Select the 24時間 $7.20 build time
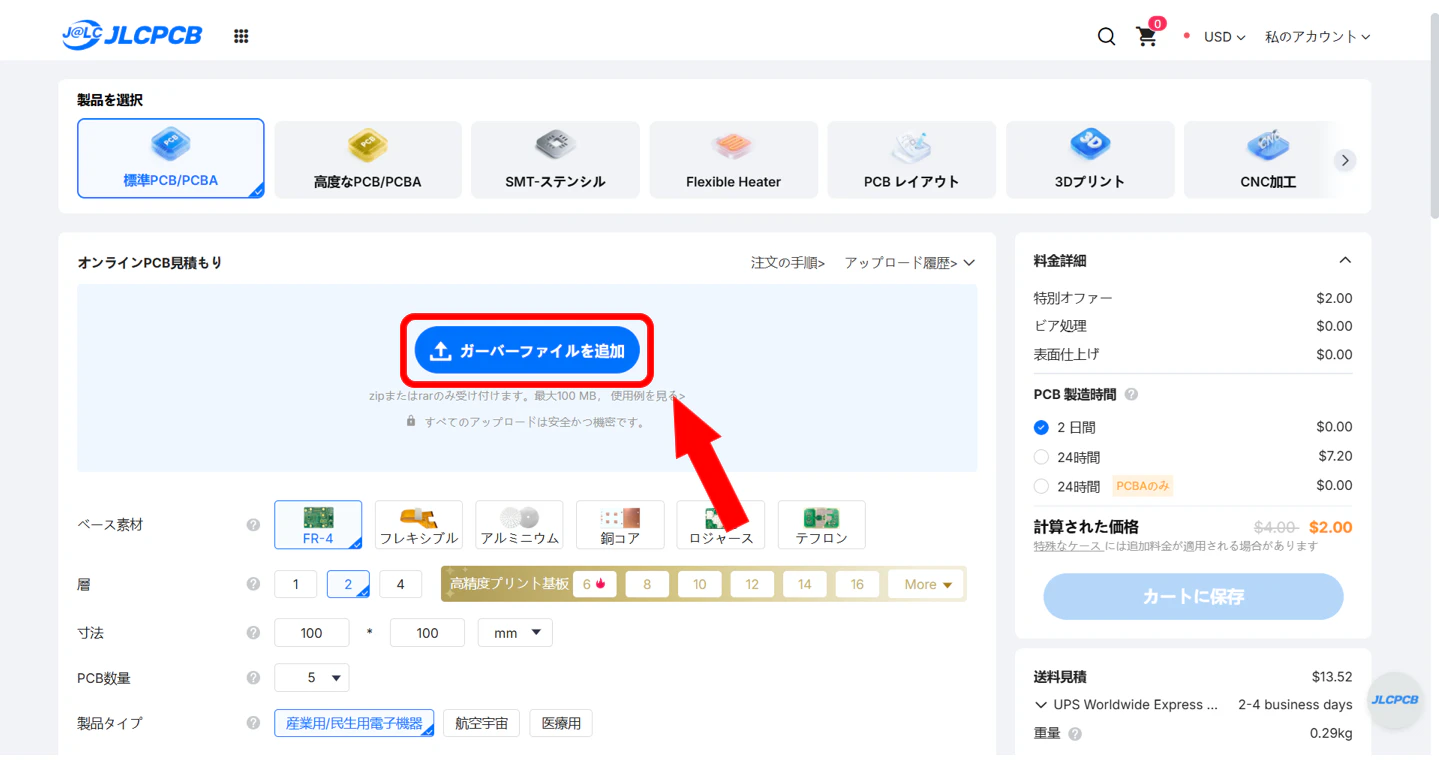The image size is (1439, 763). (1041, 457)
